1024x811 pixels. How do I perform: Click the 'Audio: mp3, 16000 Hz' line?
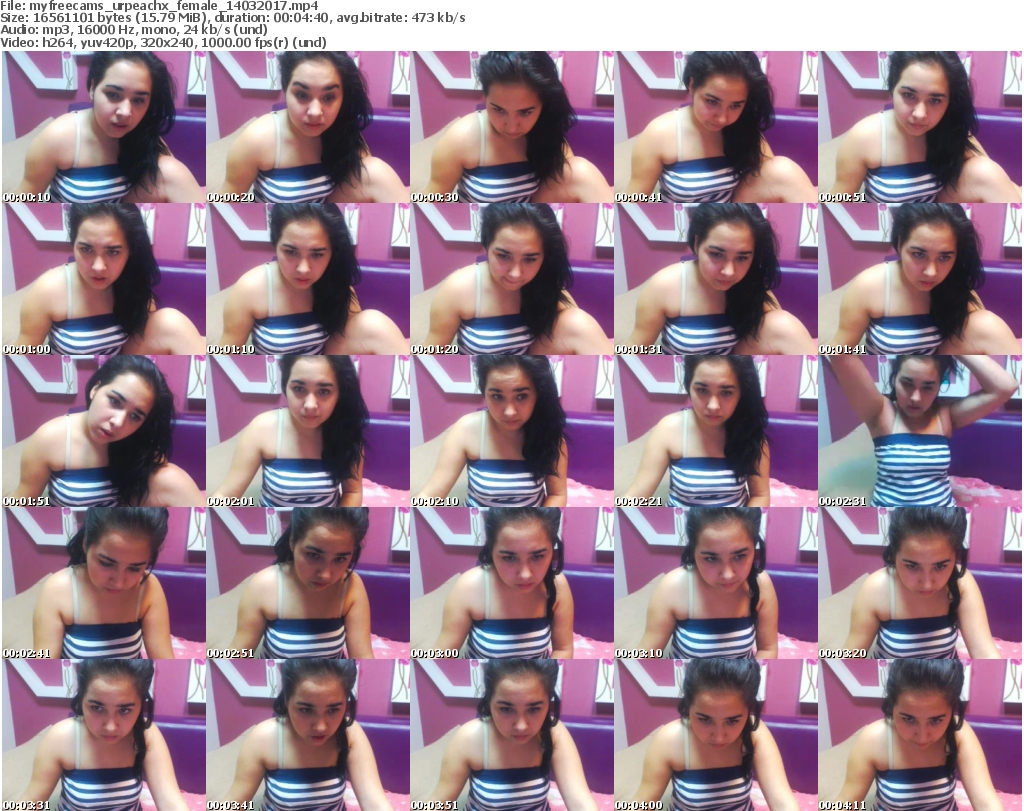pyautogui.click(x=134, y=30)
